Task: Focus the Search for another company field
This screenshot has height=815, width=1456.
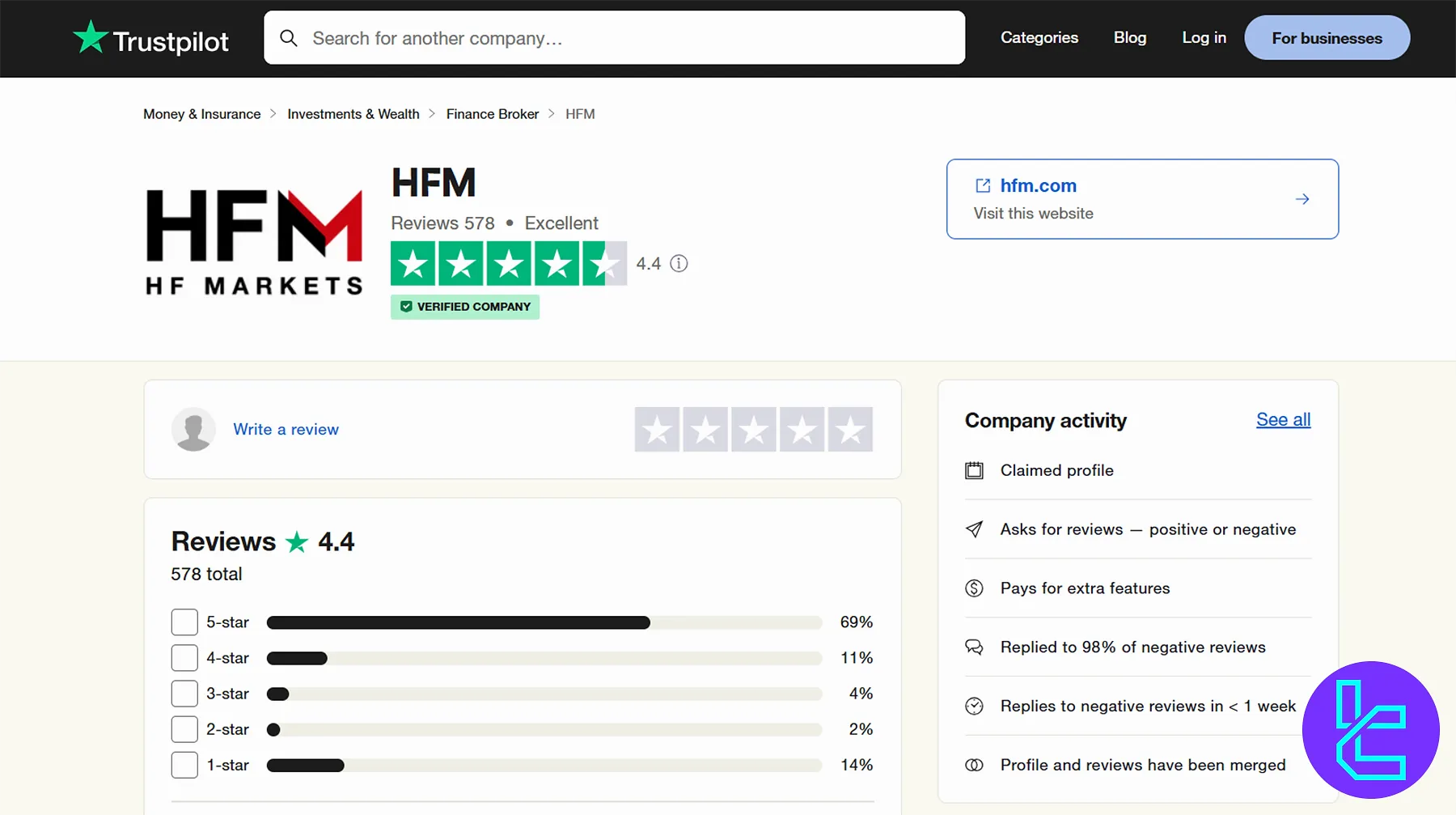Action: click(x=615, y=38)
